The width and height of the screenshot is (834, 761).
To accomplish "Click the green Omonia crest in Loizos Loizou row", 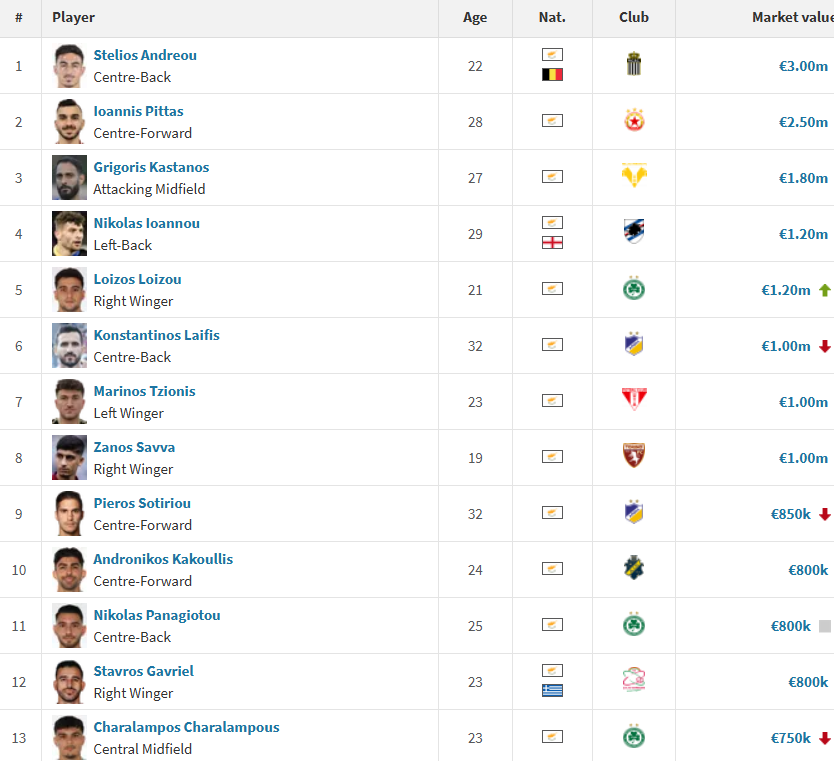I will 634,288.
